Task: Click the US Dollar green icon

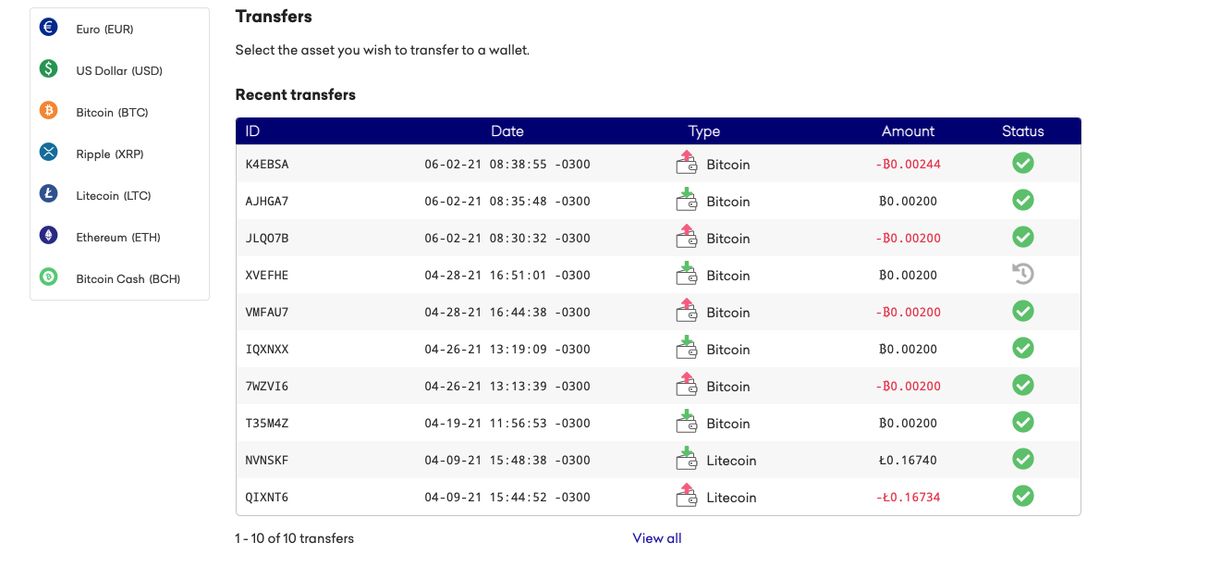Action: coord(48,70)
